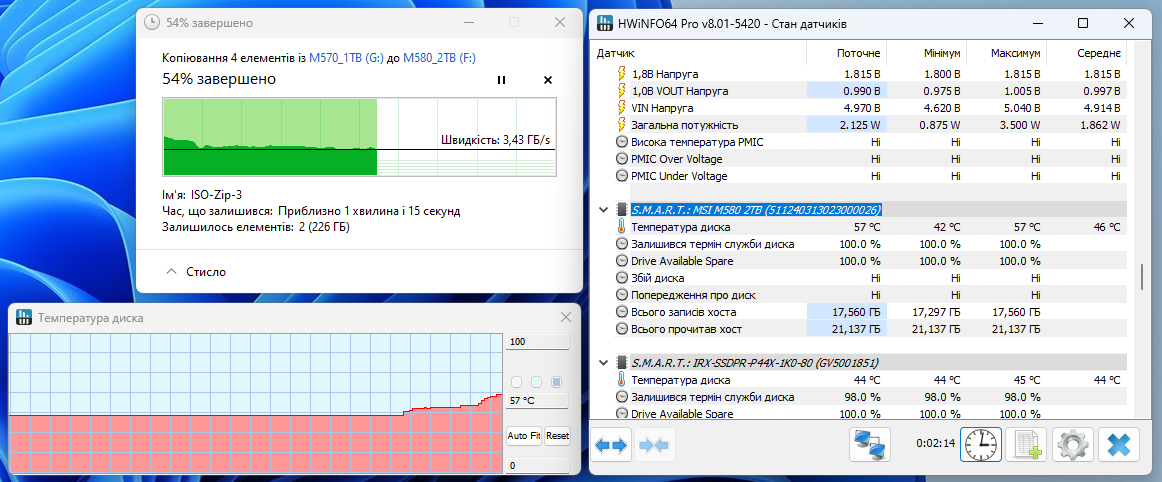Click the blue X close-sensors icon in HWiNFO toolbar
1162x482 pixels.
pos(1118,445)
